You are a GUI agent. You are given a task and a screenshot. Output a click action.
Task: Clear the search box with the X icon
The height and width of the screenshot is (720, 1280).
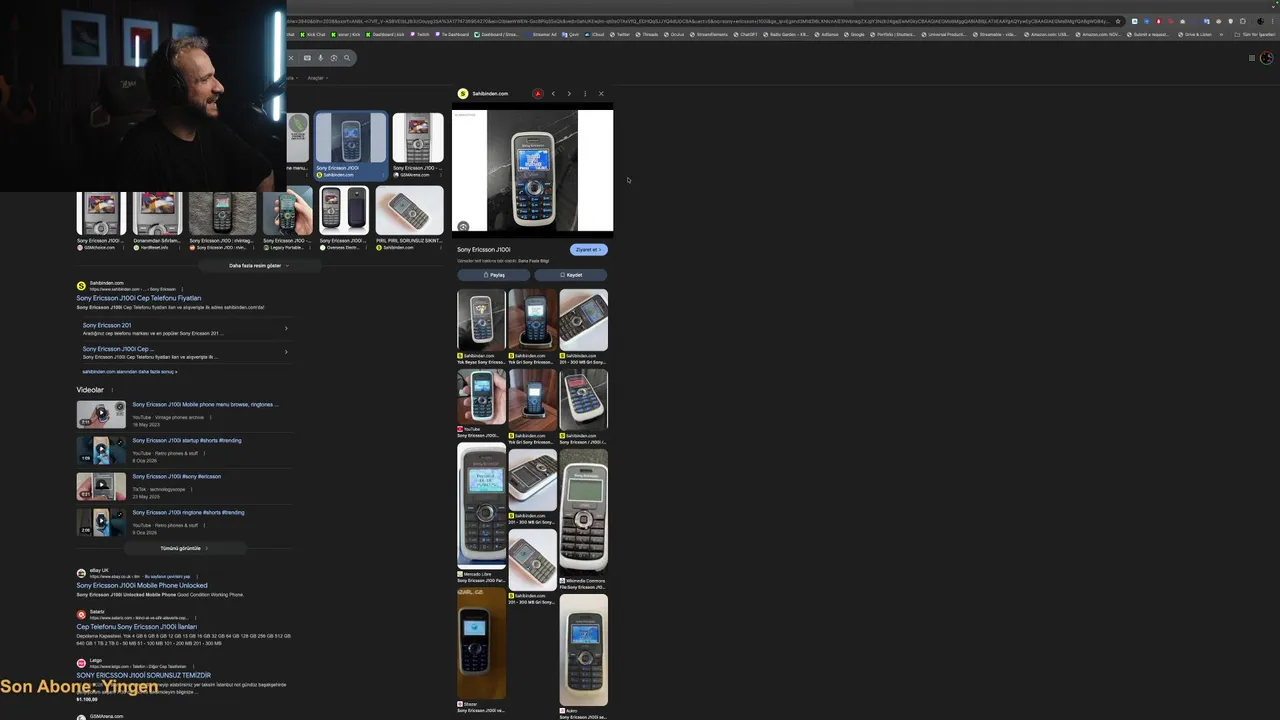(291, 58)
